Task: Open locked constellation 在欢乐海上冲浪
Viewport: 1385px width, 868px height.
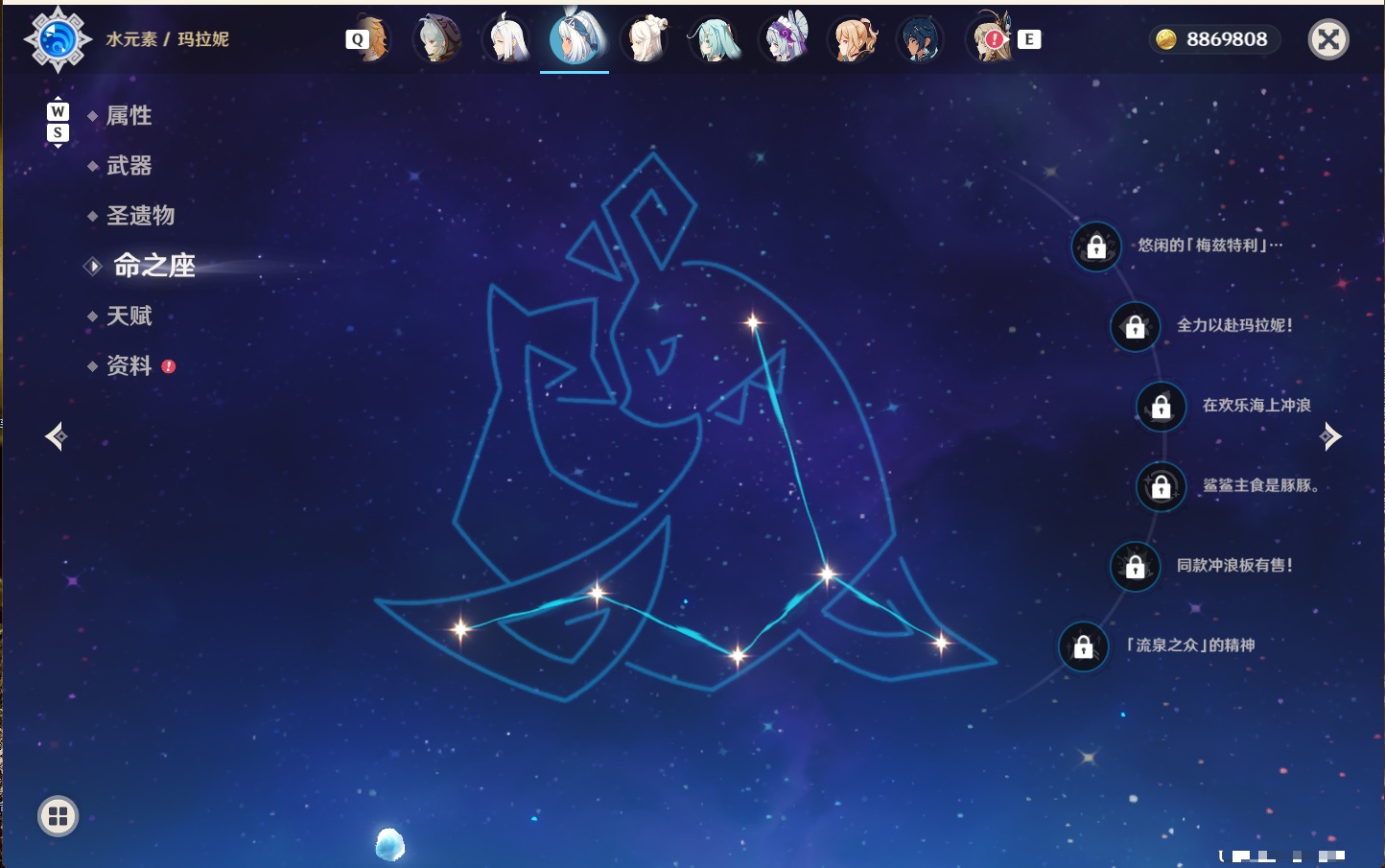Action: click(1161, 406)
